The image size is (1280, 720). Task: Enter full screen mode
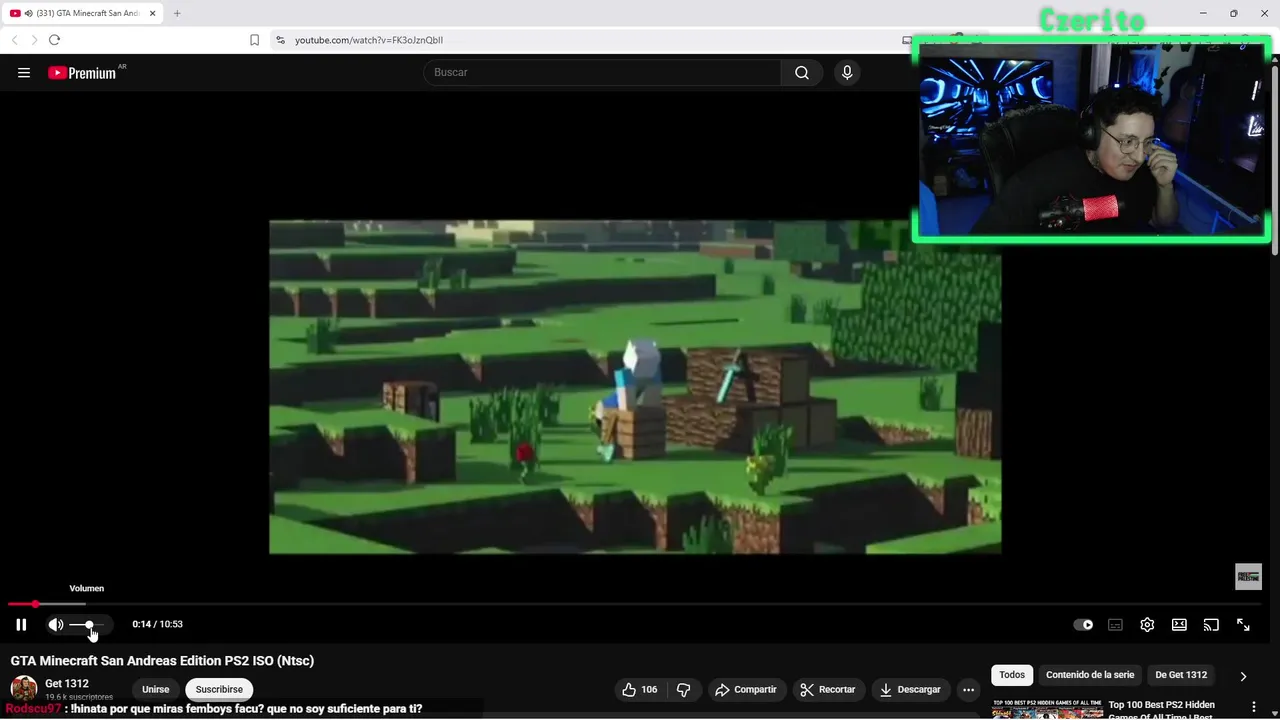click(1243, 624)
